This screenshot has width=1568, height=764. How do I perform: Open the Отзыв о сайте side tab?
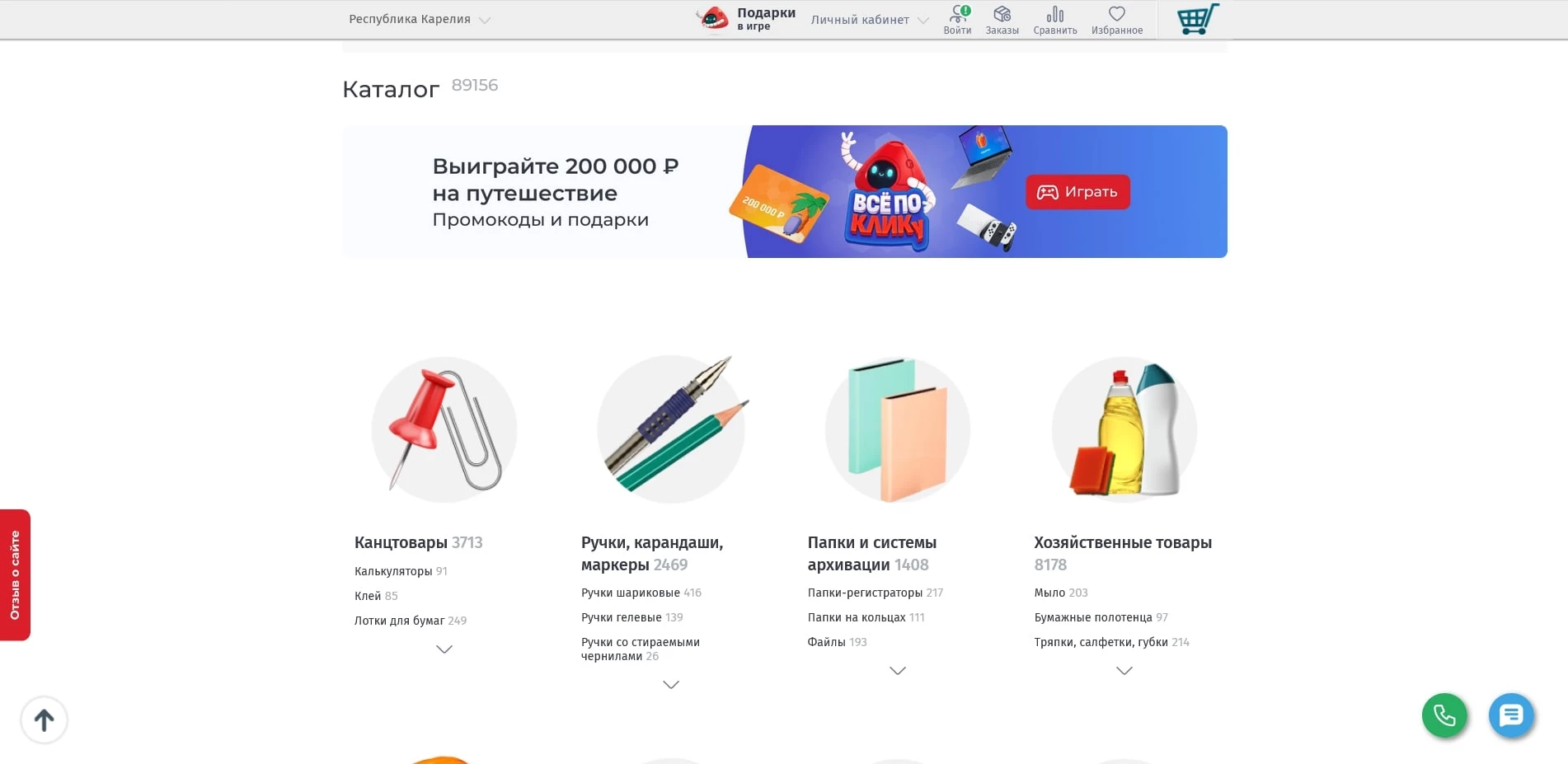(x=16, y=574)
